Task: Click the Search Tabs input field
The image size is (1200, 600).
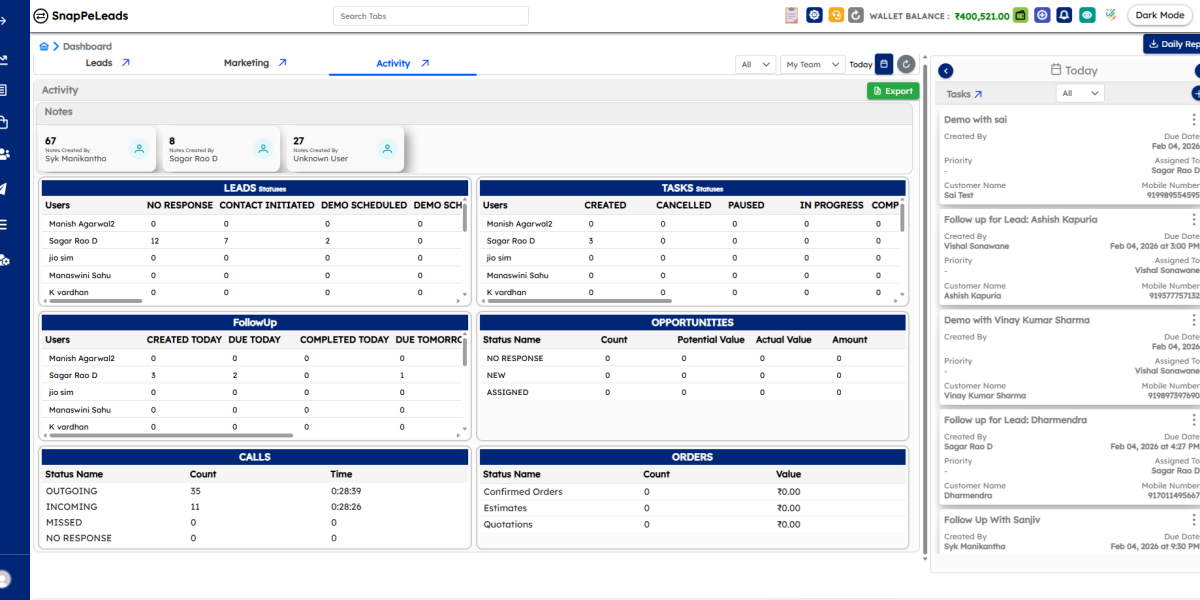Action: 430,16
